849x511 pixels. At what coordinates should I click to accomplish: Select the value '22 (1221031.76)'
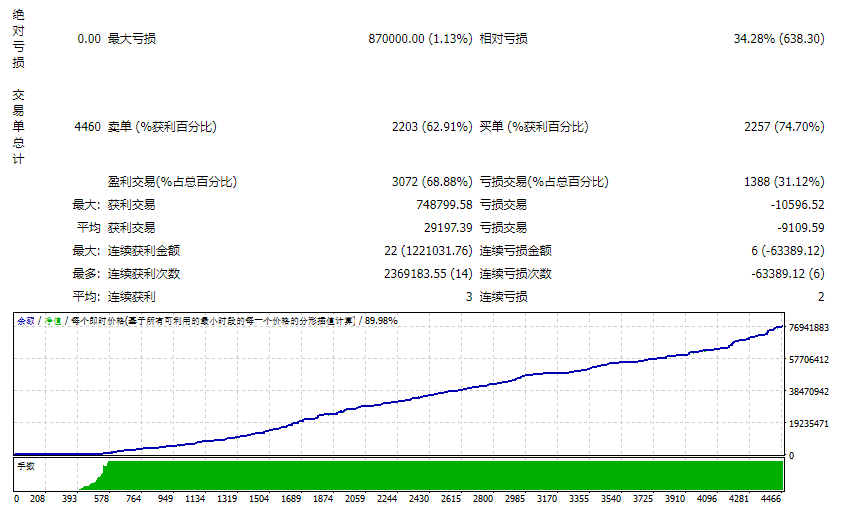pyautogui.click(x=428, y=251)
